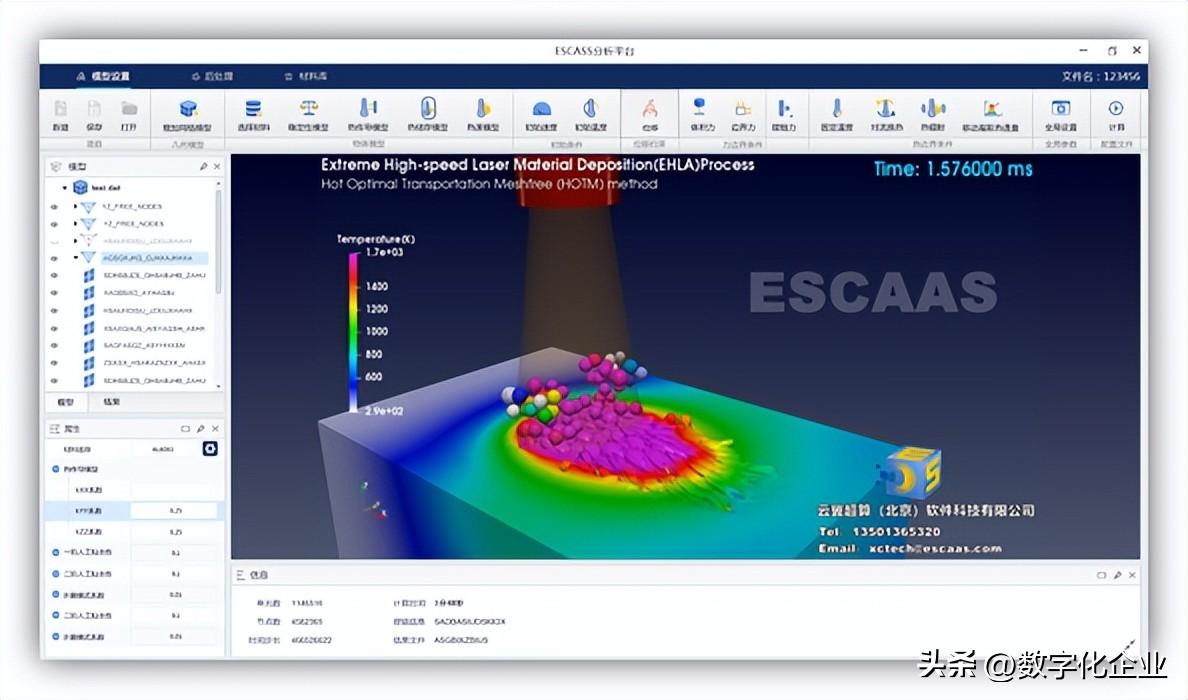Toggle eye for SAGFAEGZ_KEYHXXJM
The image size is (1188, 700).
54,345
